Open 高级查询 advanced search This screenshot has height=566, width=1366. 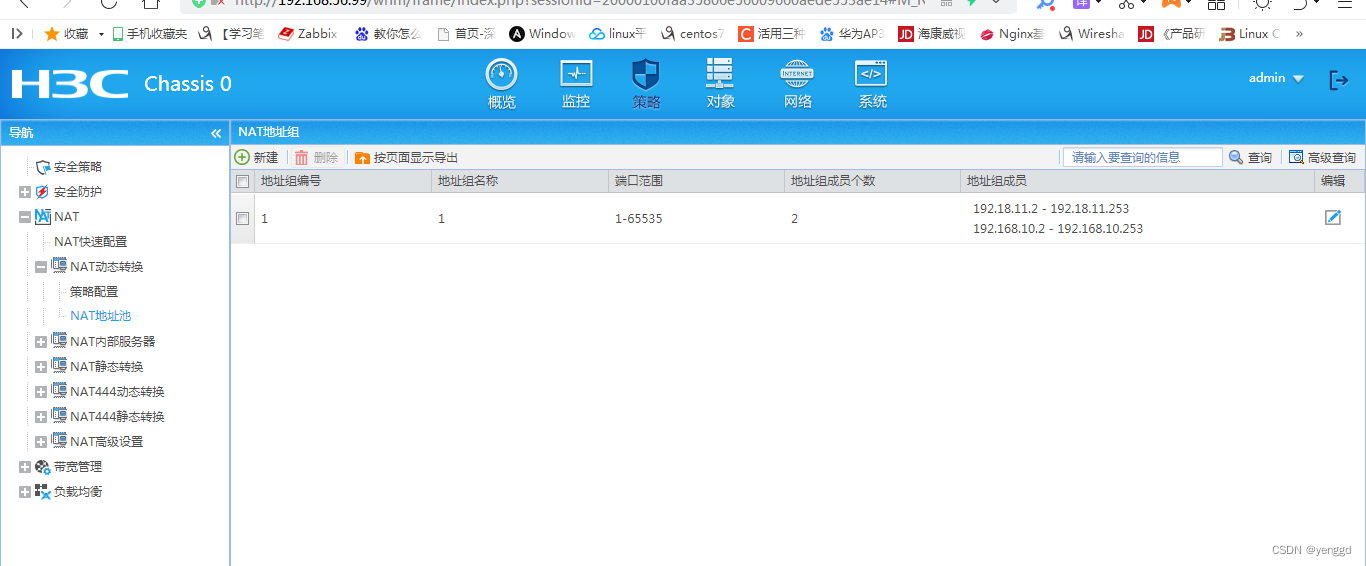1322,157
